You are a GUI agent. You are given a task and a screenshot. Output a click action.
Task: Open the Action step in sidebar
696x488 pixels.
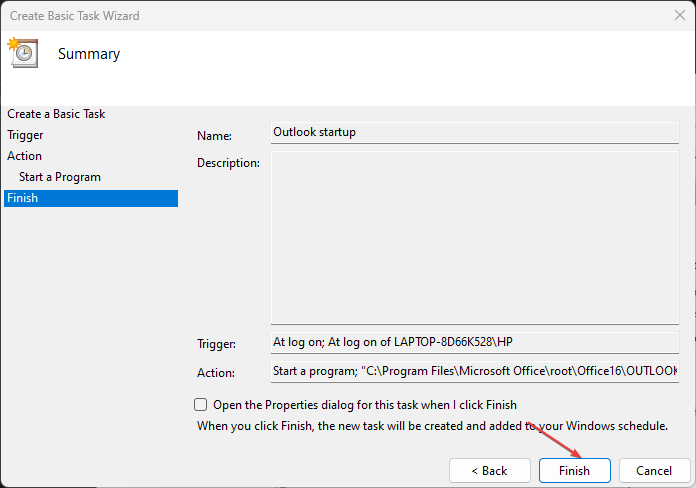tap(25, 156)
